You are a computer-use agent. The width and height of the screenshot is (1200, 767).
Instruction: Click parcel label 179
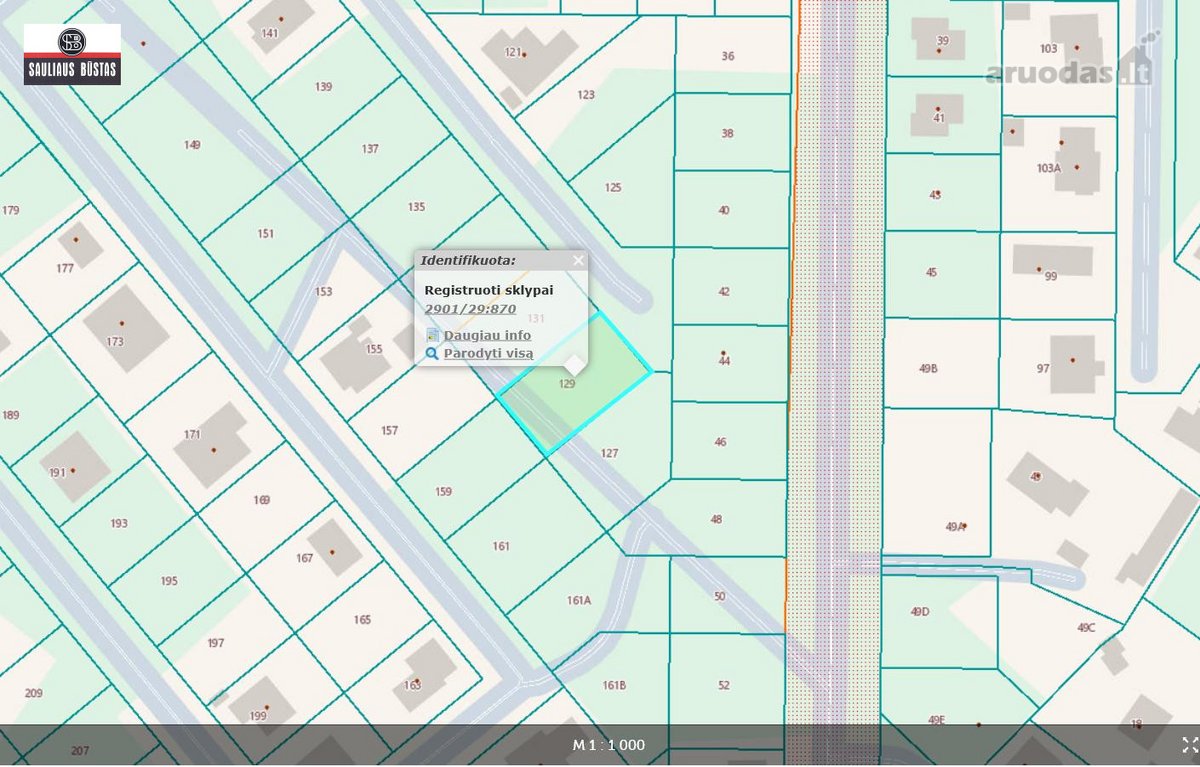11,210
